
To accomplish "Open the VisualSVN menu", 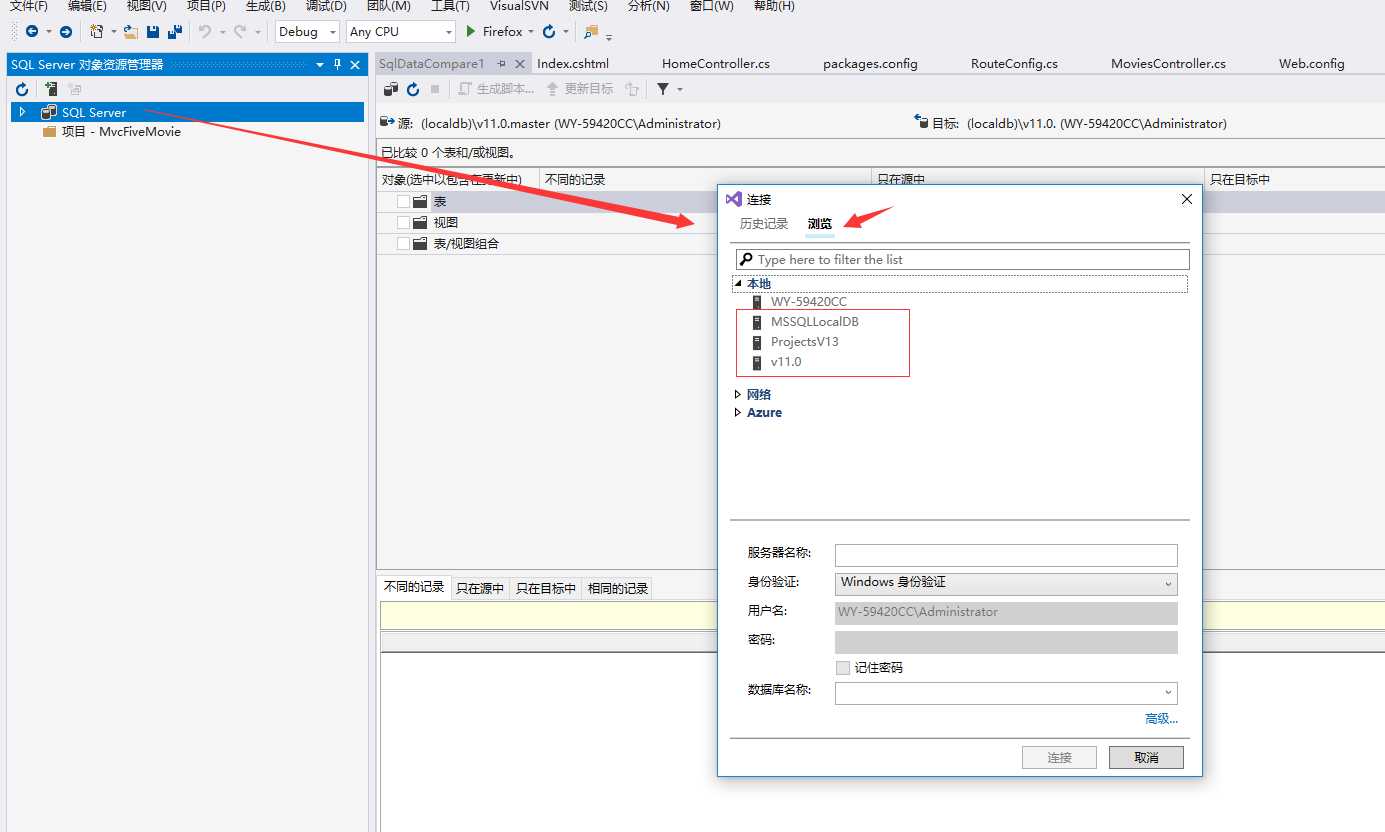I will [x=519, y=6].
